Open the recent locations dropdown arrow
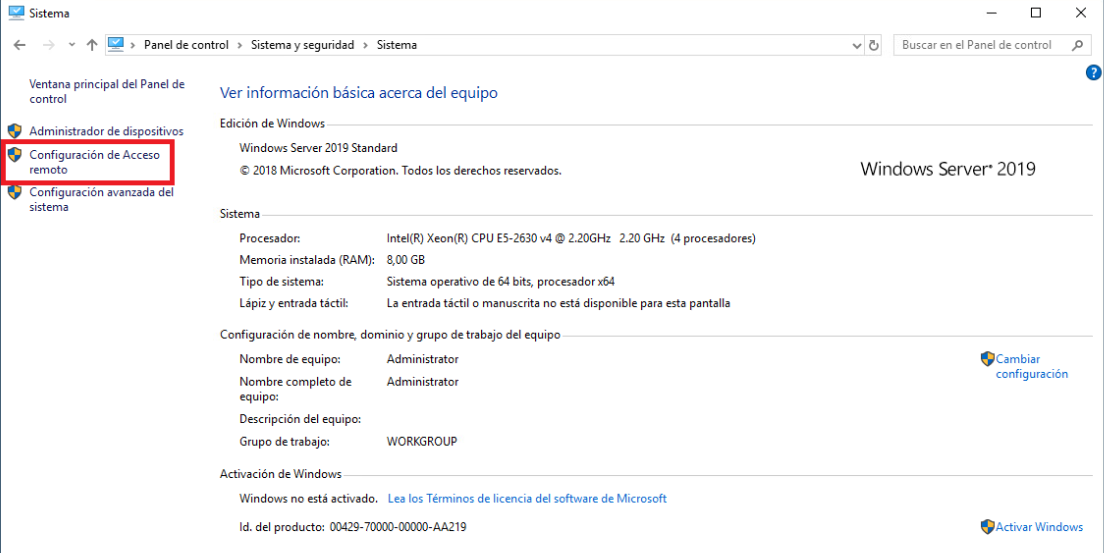Viewport: 1104px width, 553px height. [x=71, y=45]
